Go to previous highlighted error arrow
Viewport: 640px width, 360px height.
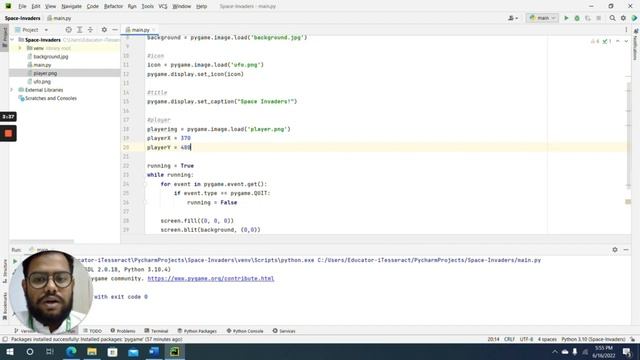coord(618,41)
